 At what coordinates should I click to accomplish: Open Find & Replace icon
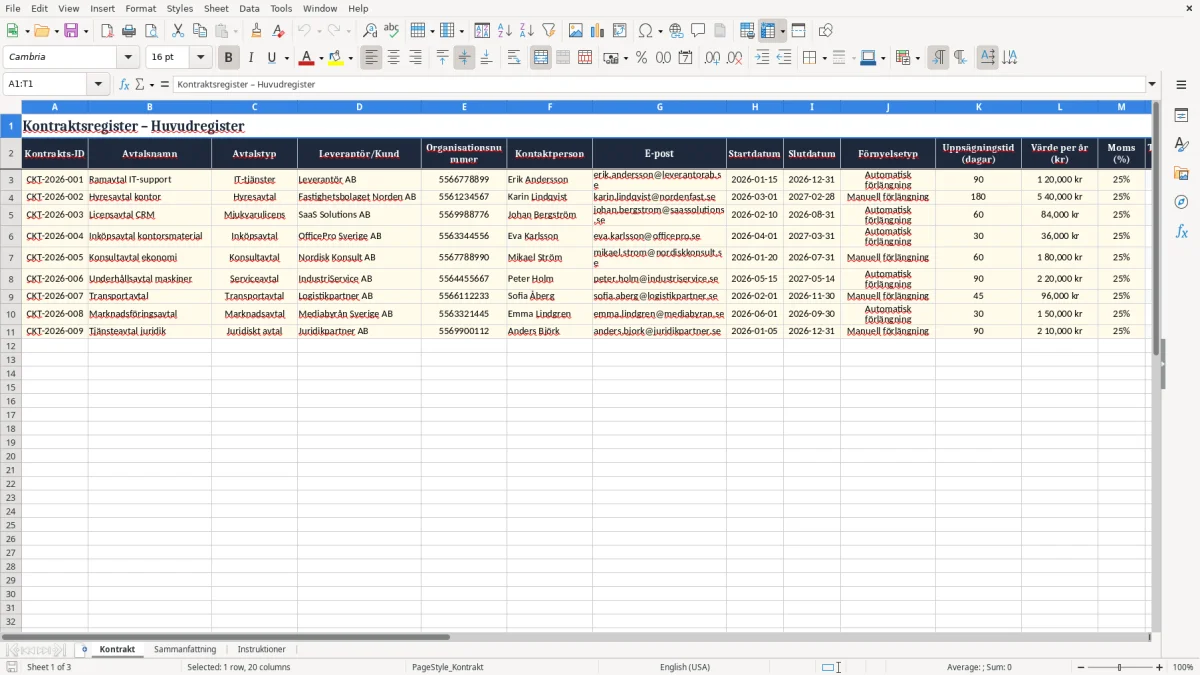[370, 31]
